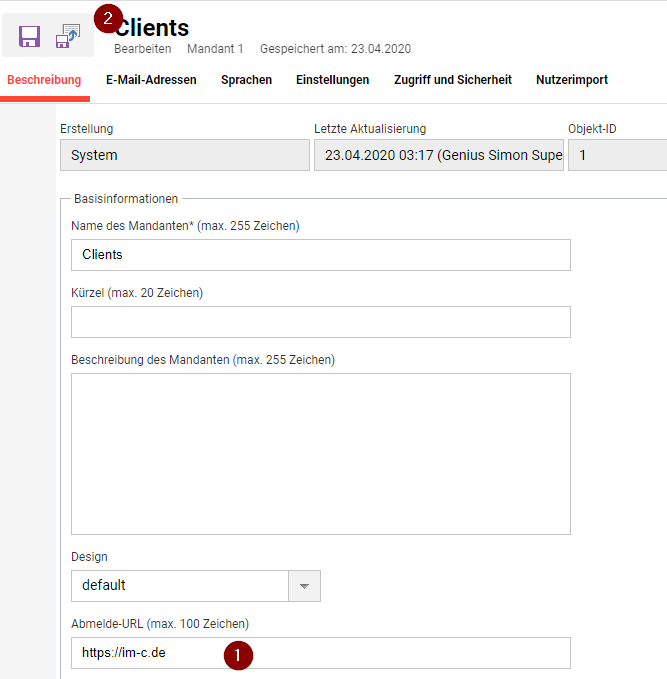This screenshot has width=667, height=679.
Task: Click the save and close icon
Action: point(67,36)
